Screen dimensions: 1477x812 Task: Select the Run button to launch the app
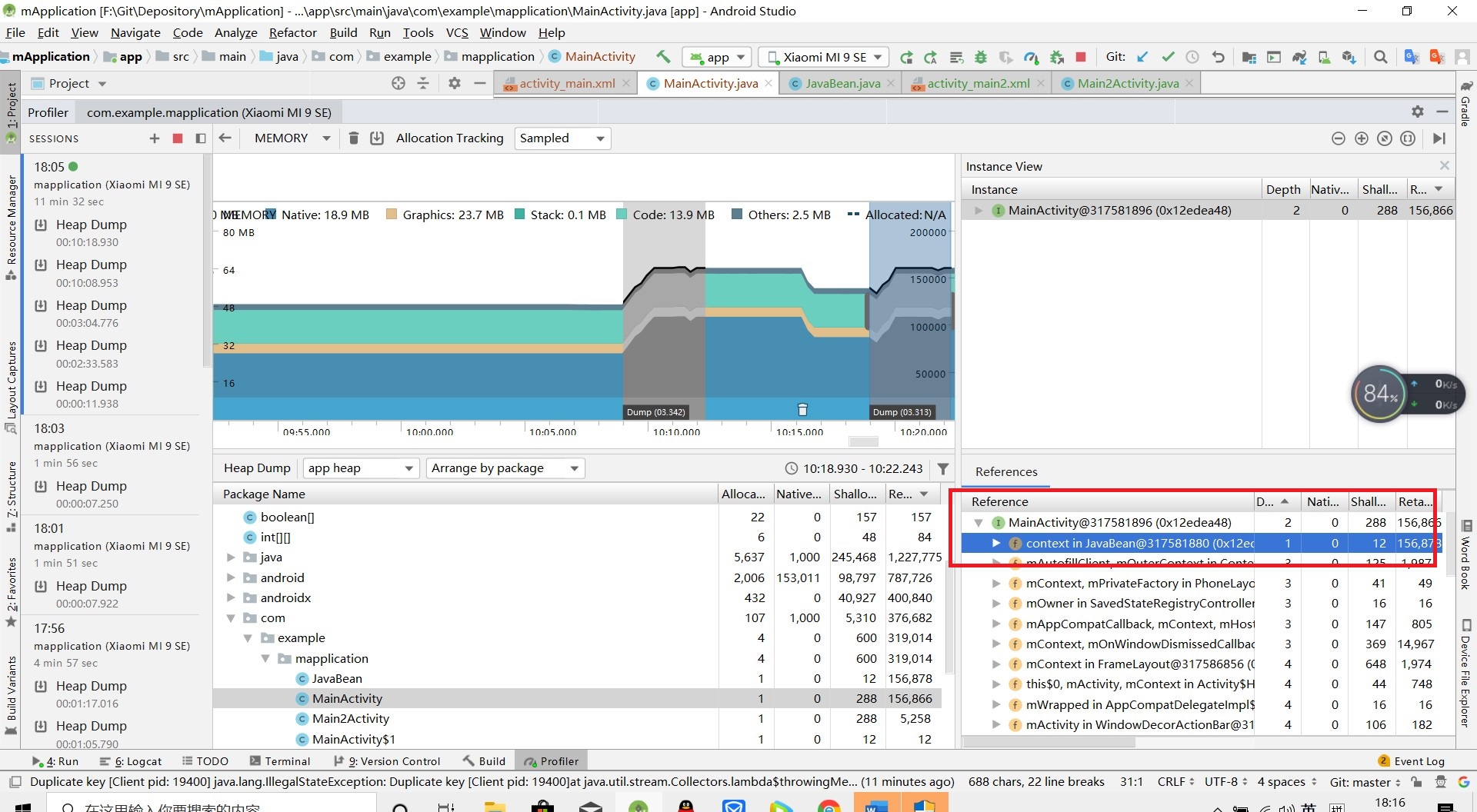coord(906,57)
